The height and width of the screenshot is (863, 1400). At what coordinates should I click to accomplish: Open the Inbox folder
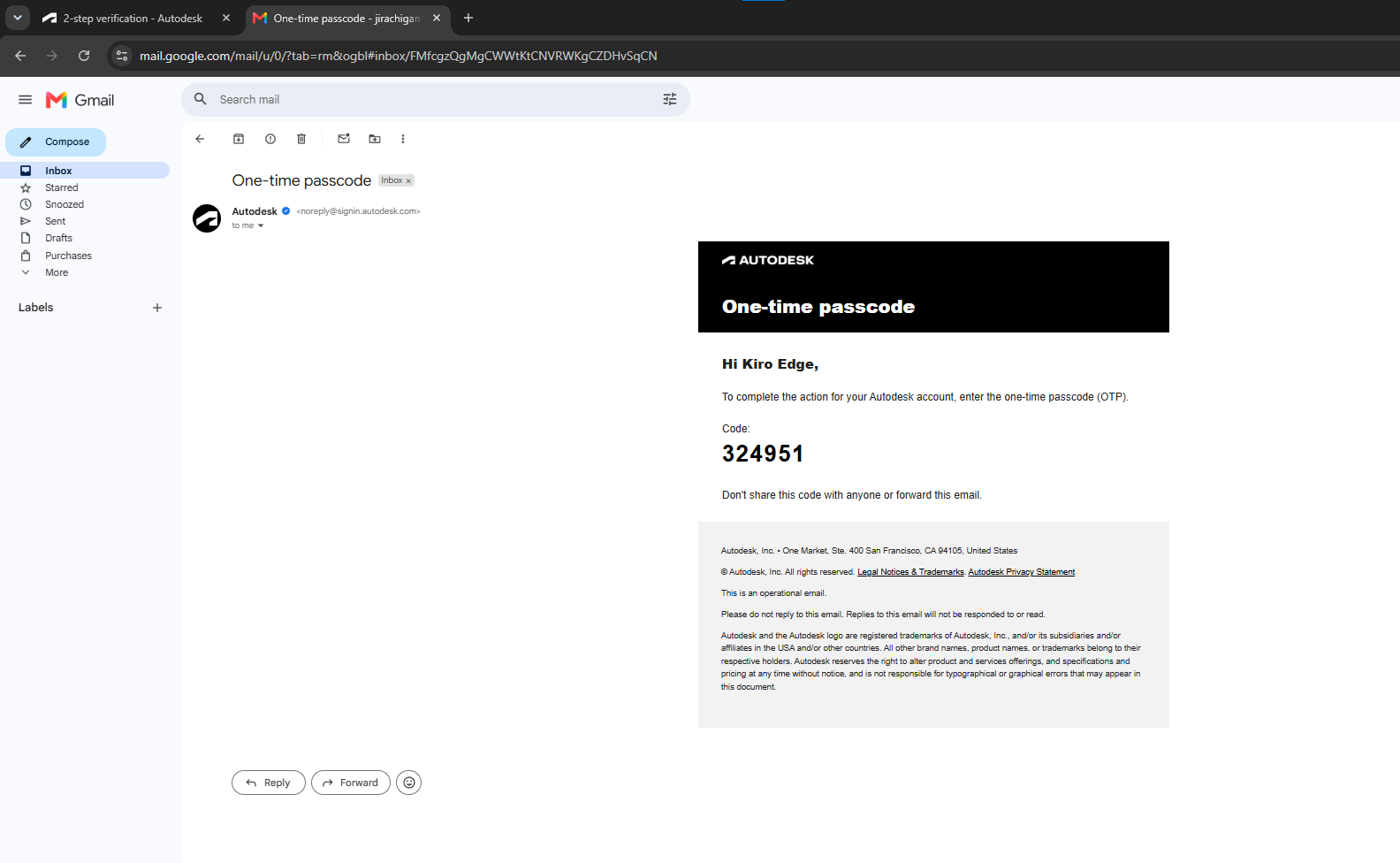click(x=85, y=171)
